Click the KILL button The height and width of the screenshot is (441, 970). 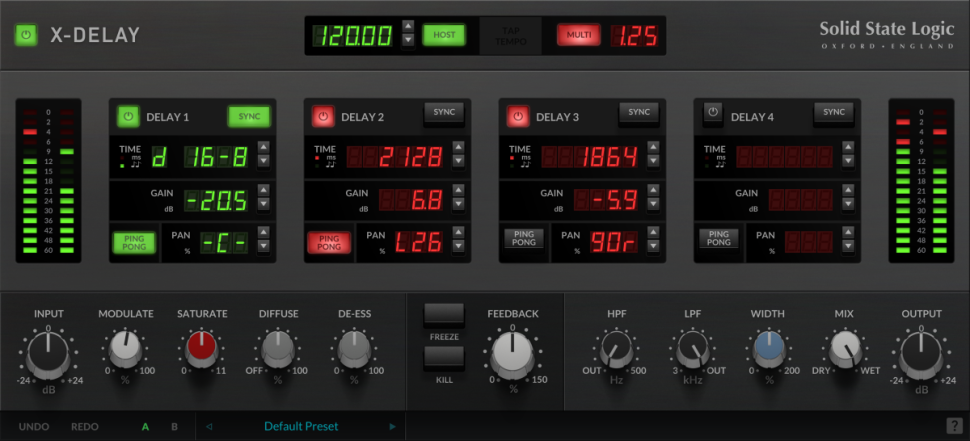[444, 359]
